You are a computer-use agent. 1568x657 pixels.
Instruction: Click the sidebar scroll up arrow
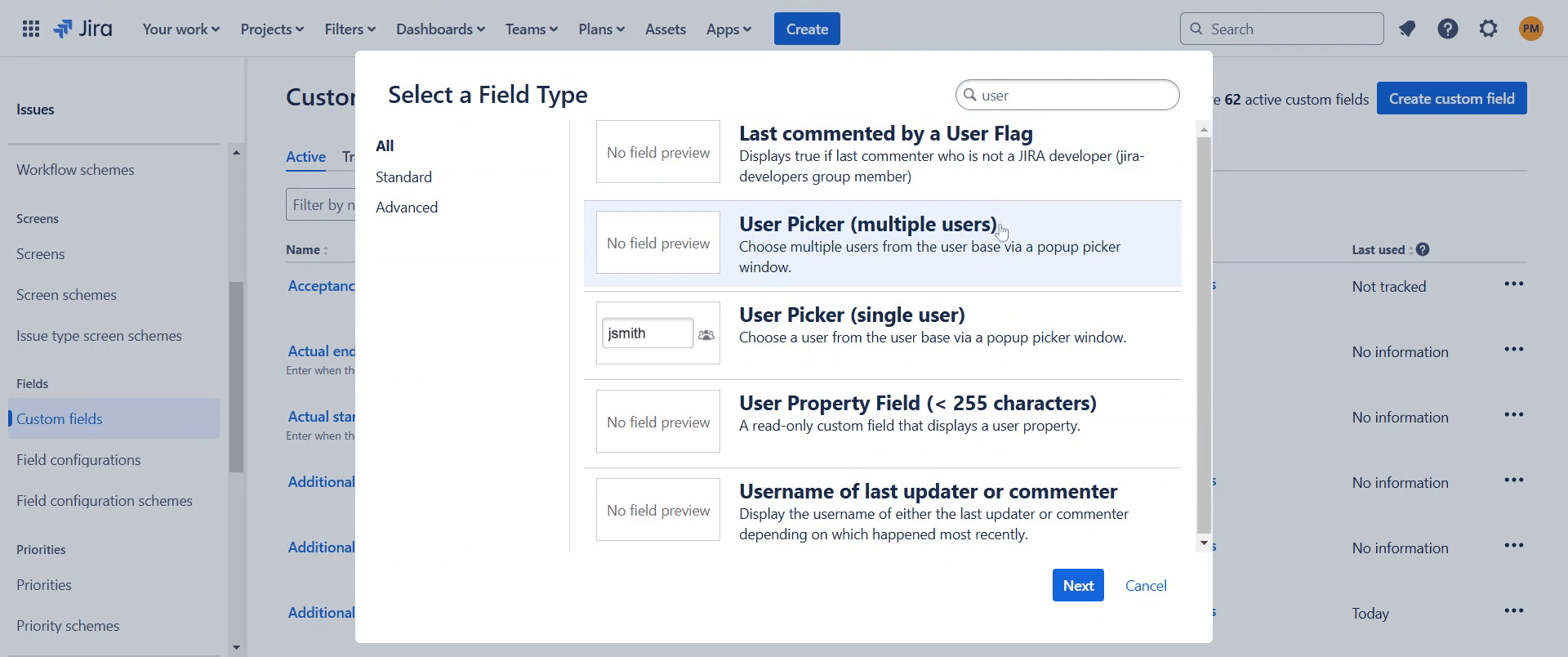[236, 153]
